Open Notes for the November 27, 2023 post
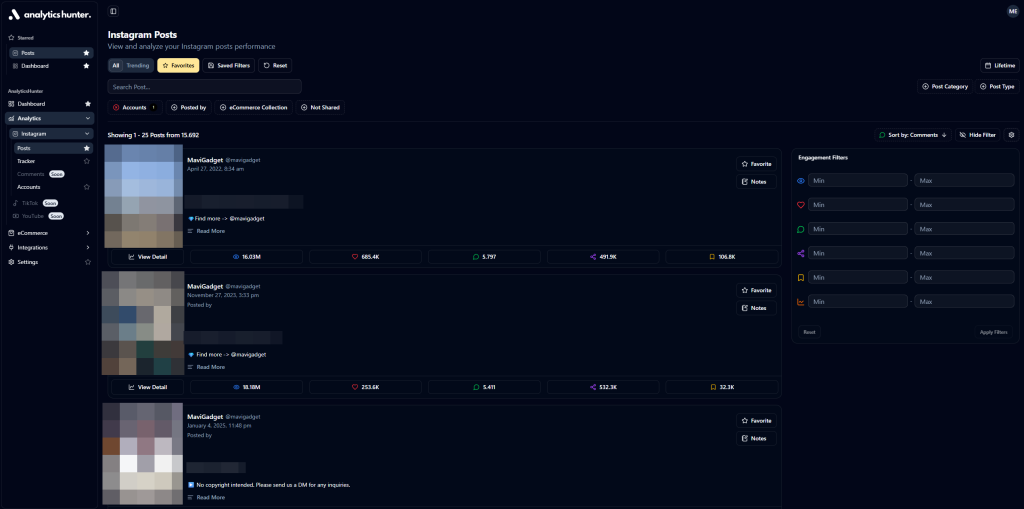This screenshot has width=1024, height=509. coord(756,308)
